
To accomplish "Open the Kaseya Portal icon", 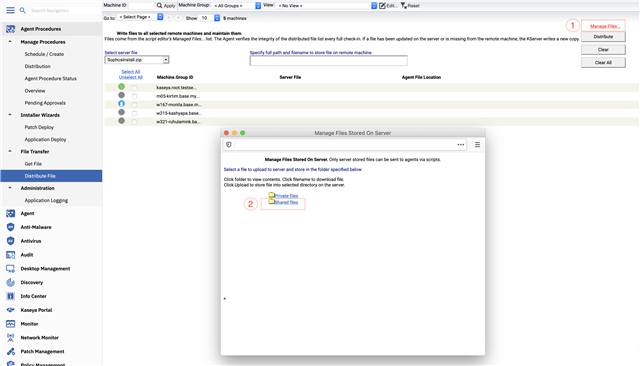I will (11, 310).
